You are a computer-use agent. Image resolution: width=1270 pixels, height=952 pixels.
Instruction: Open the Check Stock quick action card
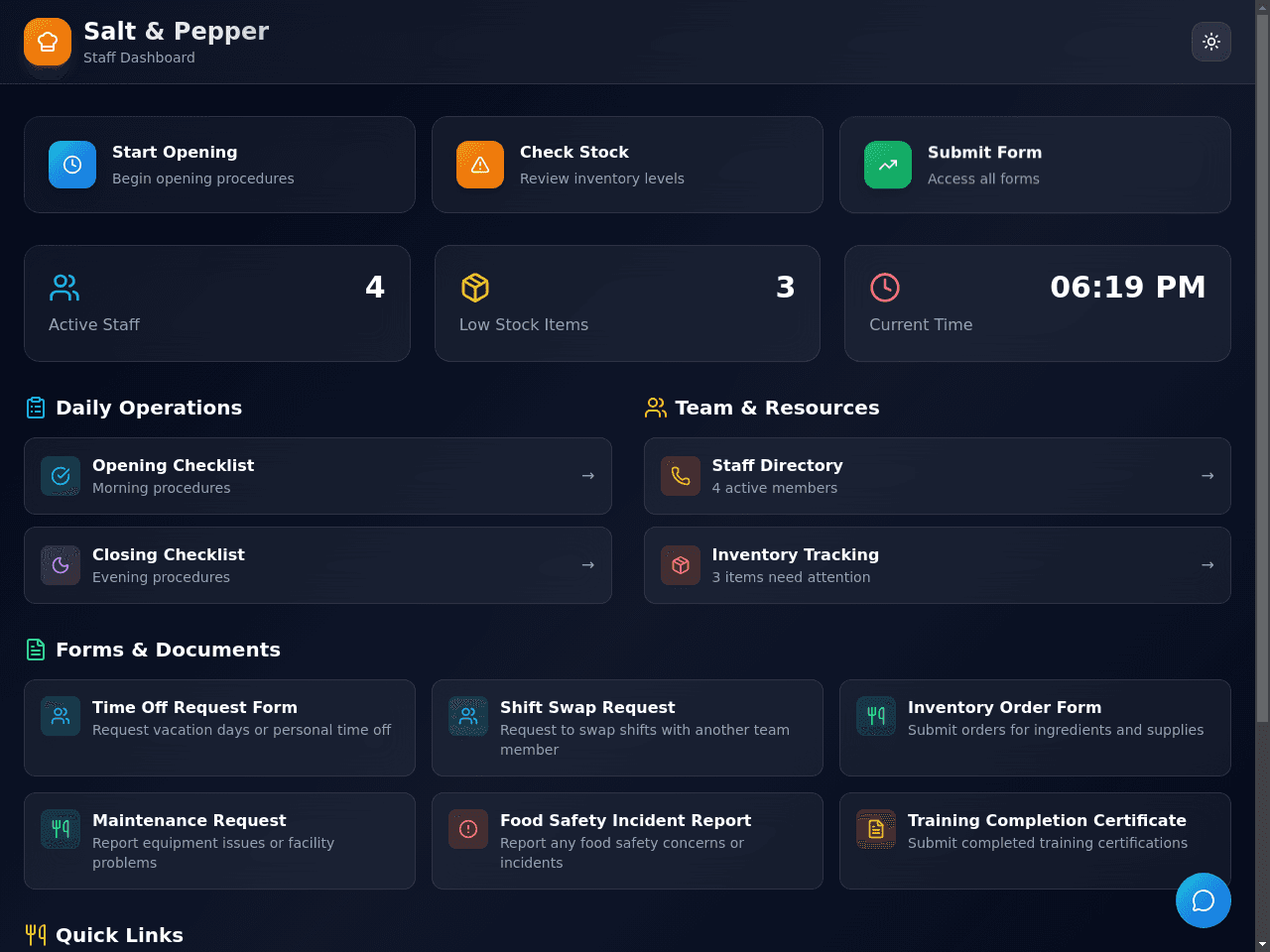(627, 165)
